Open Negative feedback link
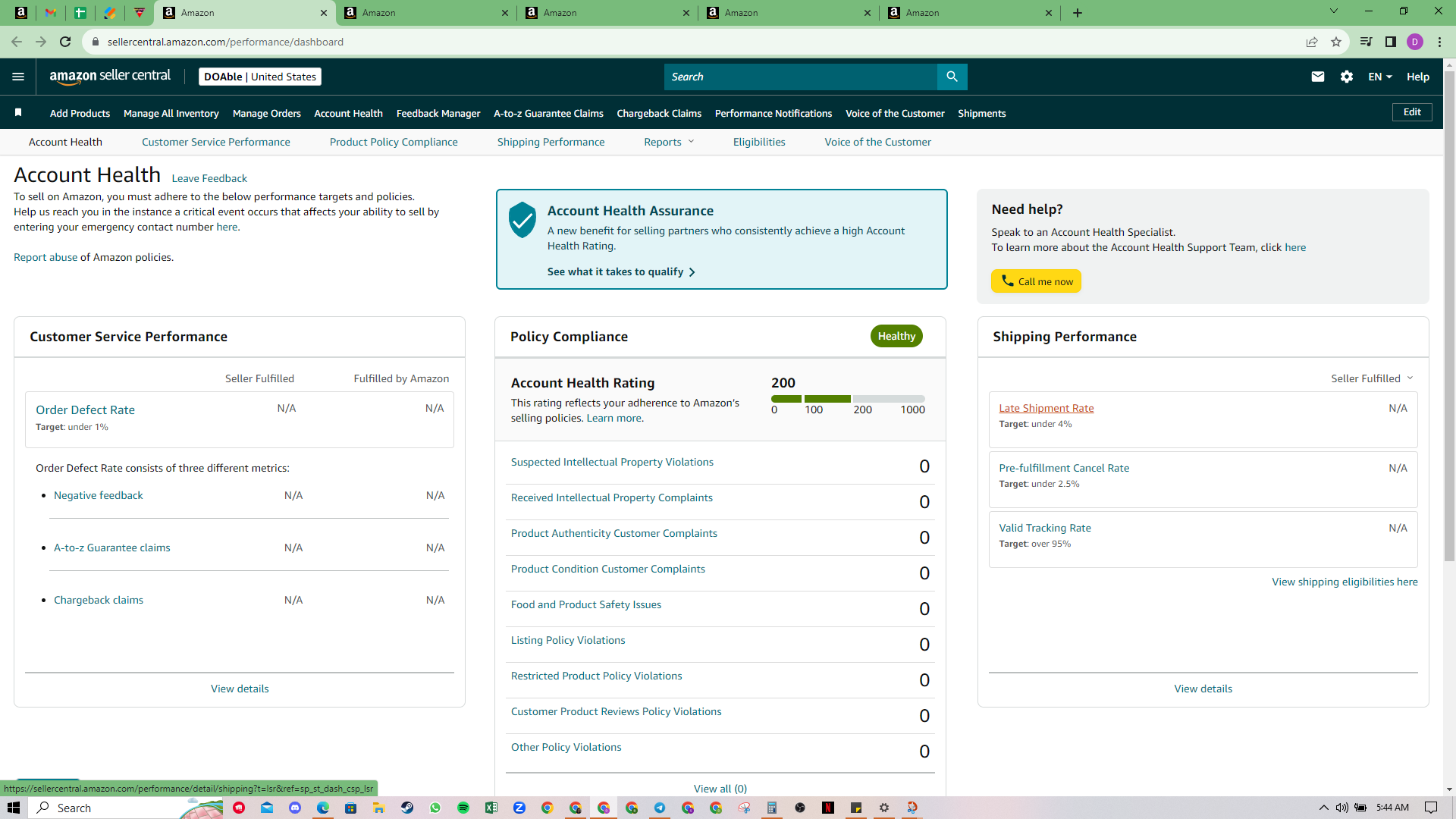 click(98, 495)
